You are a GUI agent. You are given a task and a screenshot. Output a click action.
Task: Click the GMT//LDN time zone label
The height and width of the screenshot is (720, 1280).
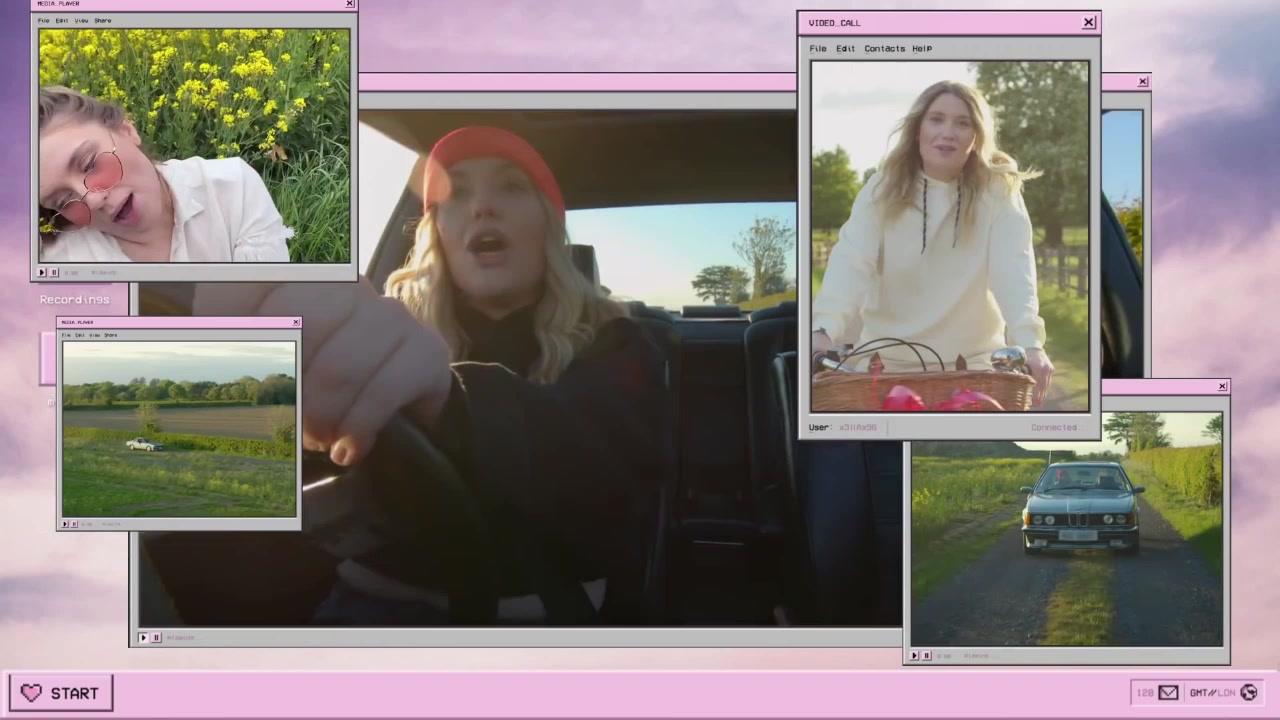1212,692
